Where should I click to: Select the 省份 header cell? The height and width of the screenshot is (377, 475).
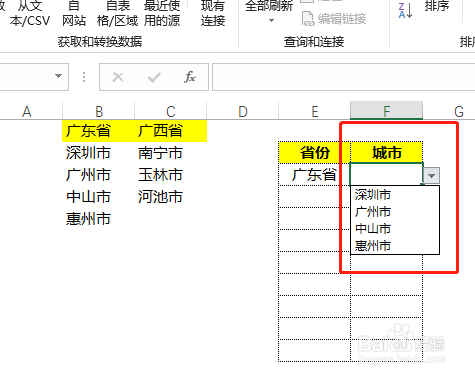[x=314, y=153]
